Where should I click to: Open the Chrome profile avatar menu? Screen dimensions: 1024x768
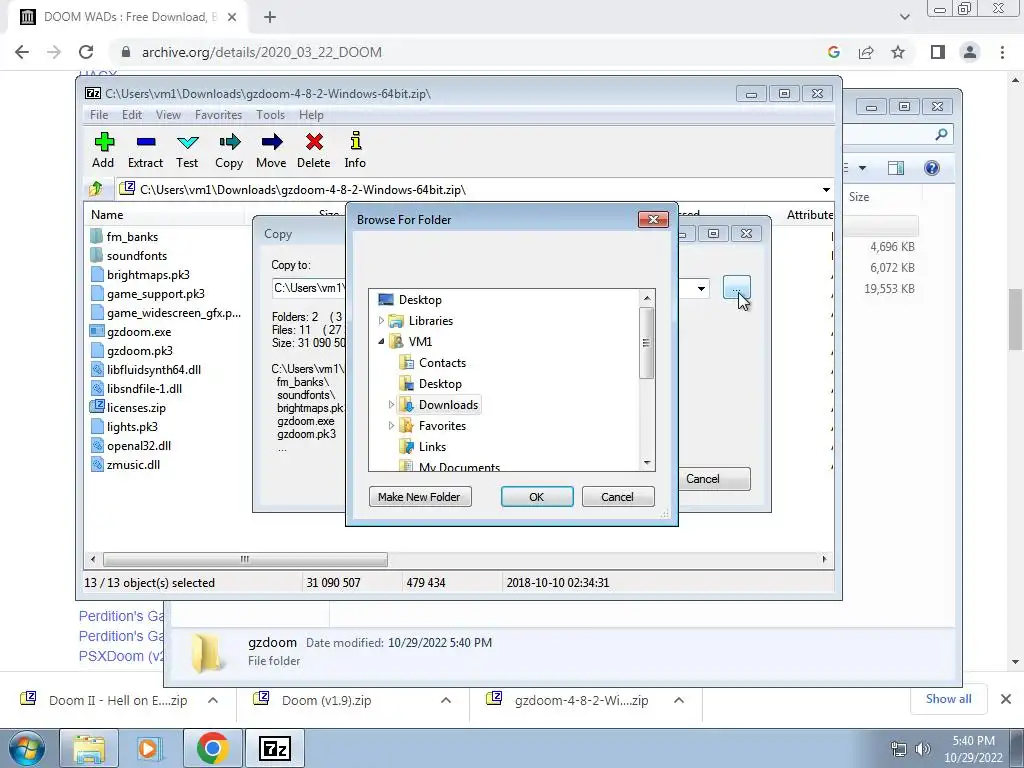click(970, 52)
